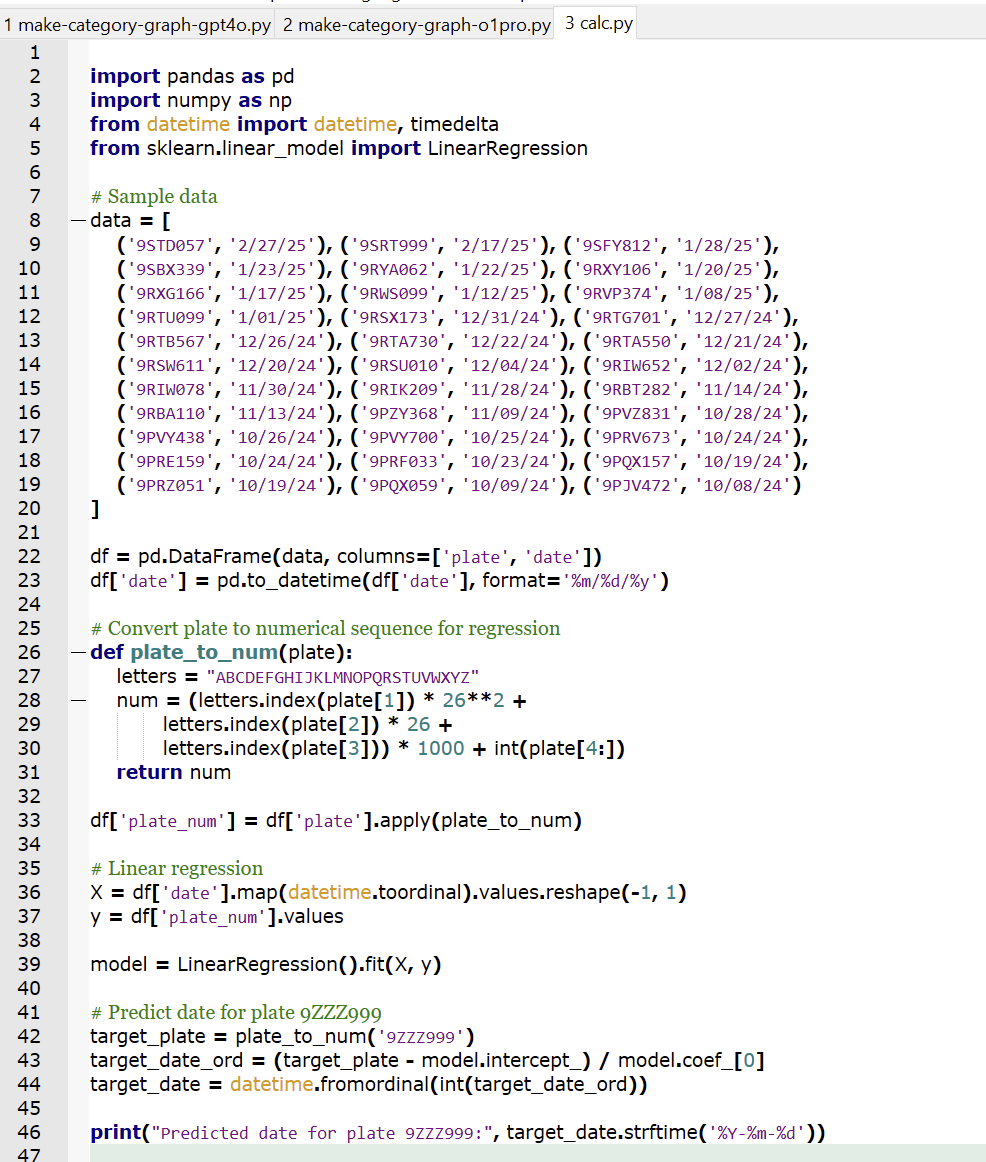The image size is (986, 1162).
Task: Click the format string '%m/%d/%y'
Action: point(610,581)
